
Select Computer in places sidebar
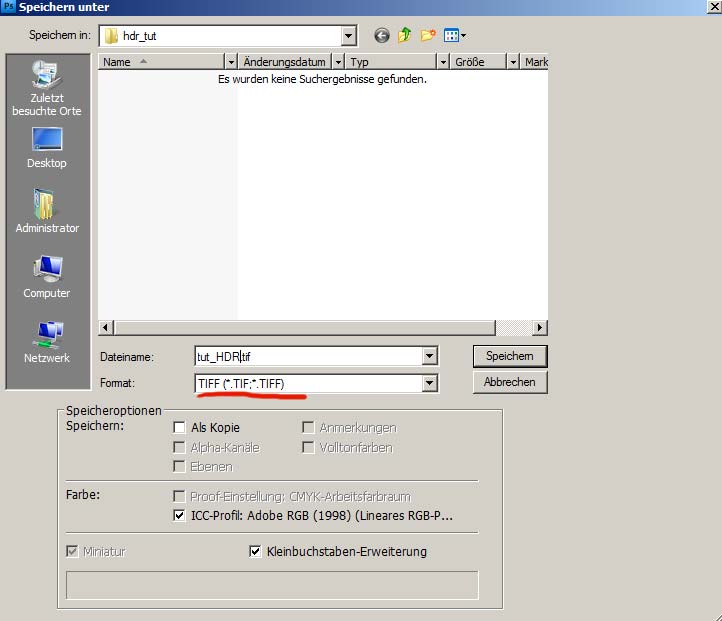(x=47, y=277)
